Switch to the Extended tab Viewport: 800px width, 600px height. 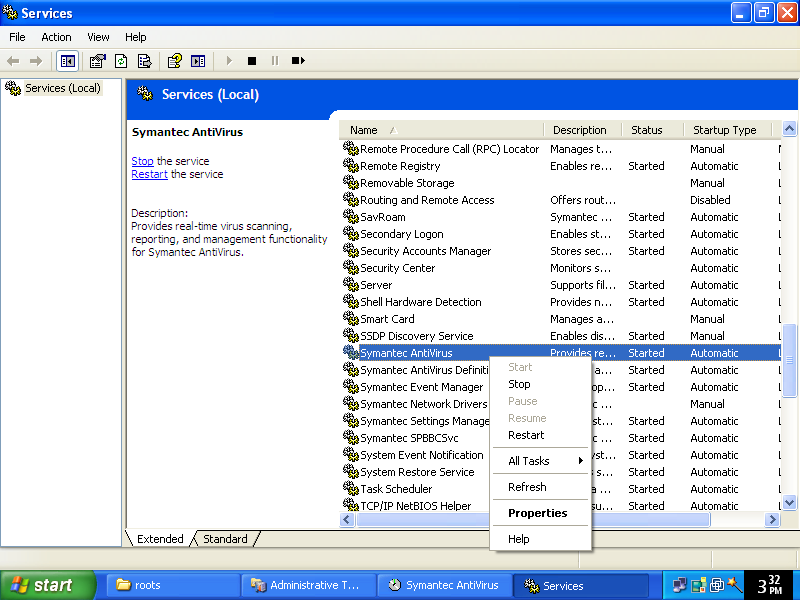160,539
